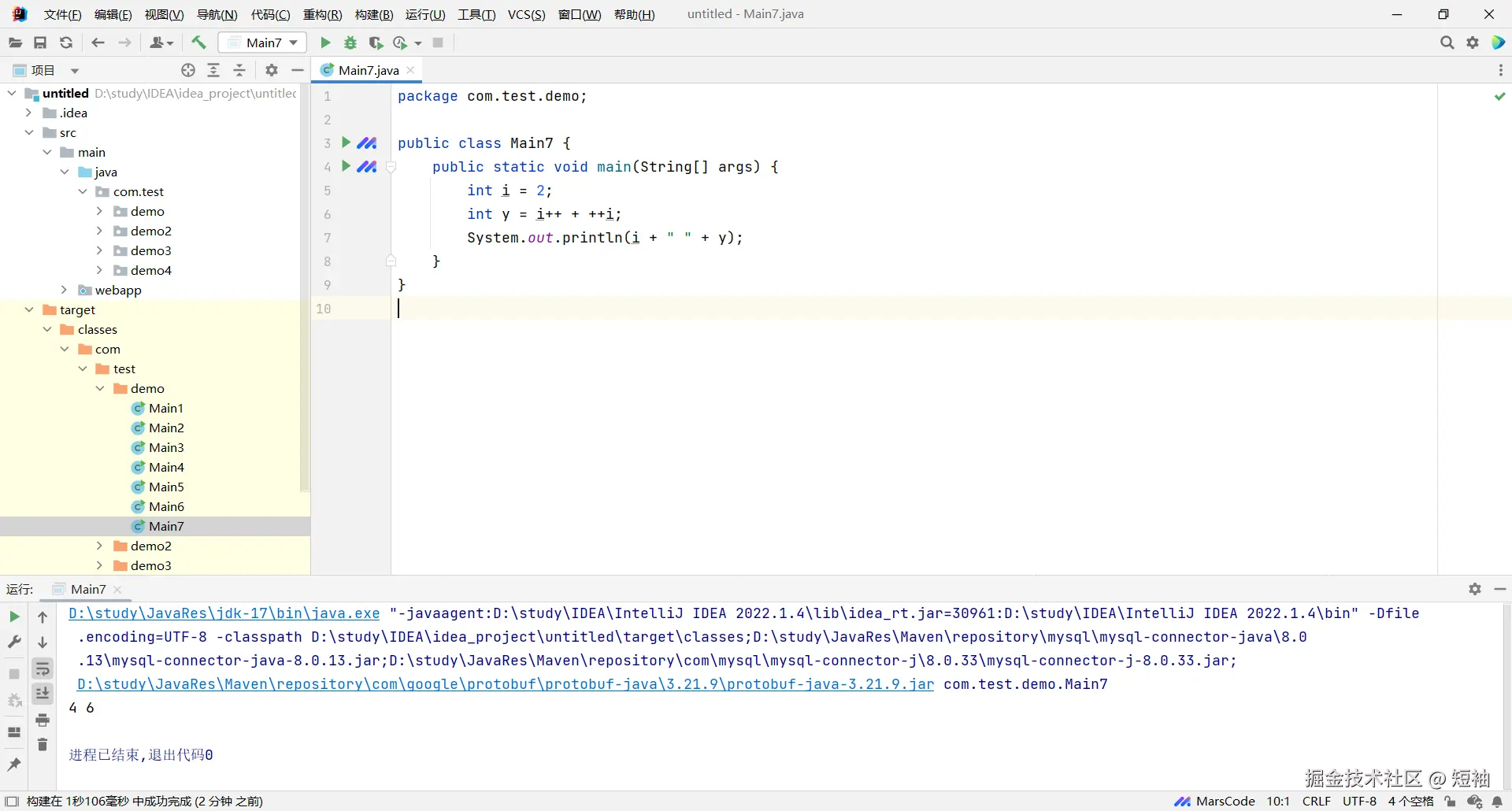Open the 重构(R) menu
1512x811 pixels.
click(323, 14)
